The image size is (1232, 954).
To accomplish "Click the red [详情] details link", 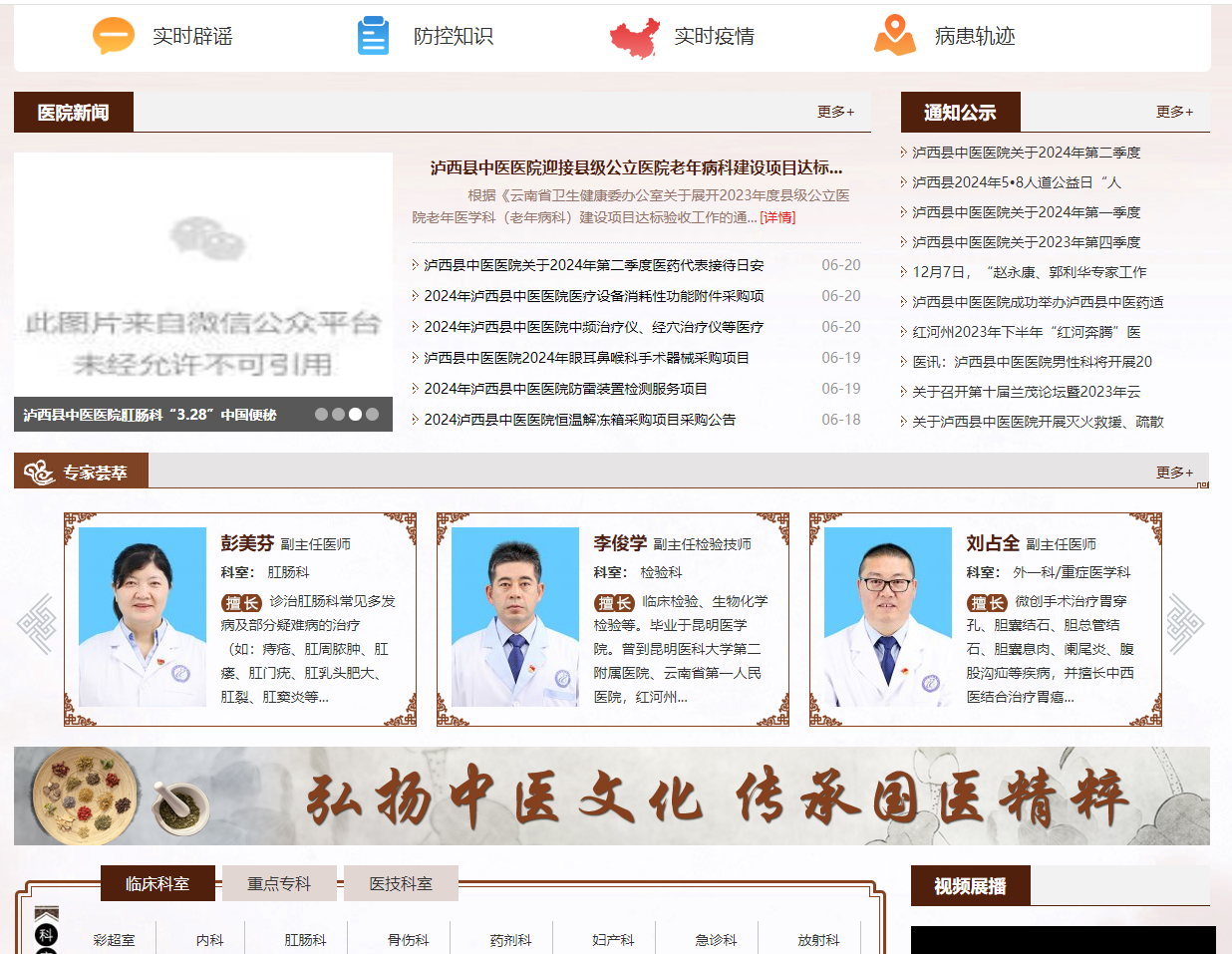I will pyautogui.click(x=777, y=217).
